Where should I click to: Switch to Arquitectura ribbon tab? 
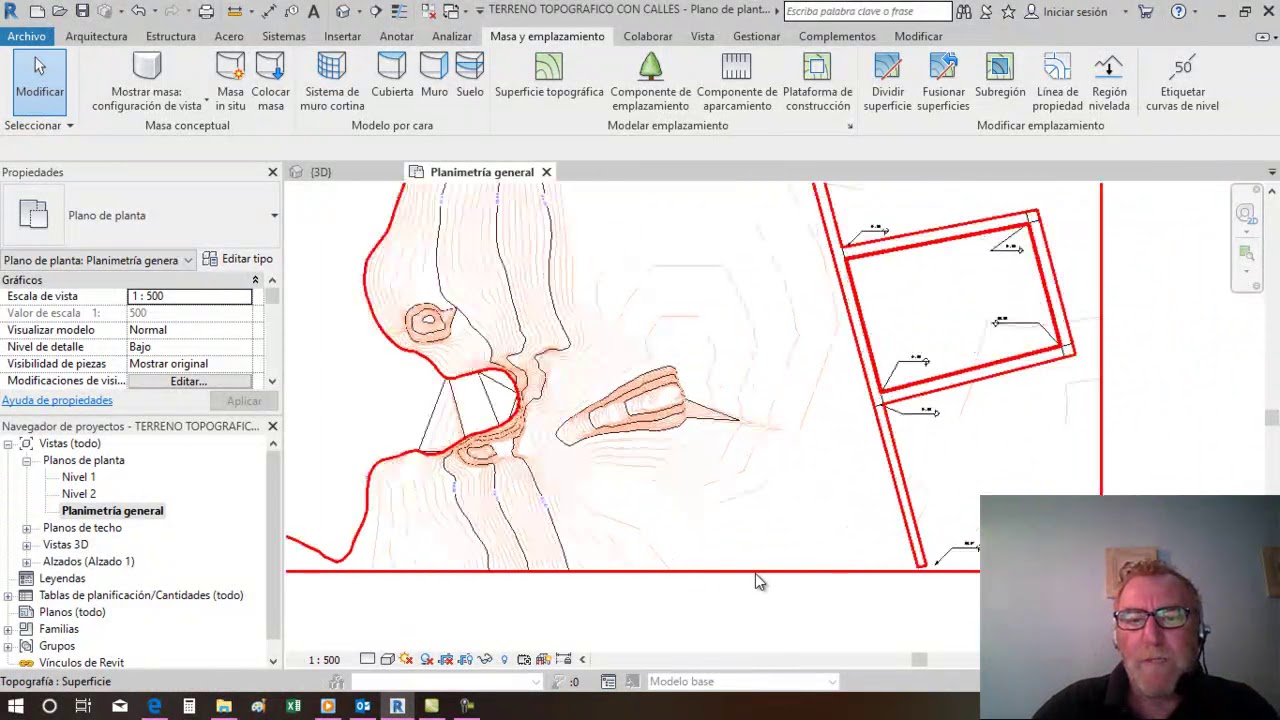[x=96, y=36]
